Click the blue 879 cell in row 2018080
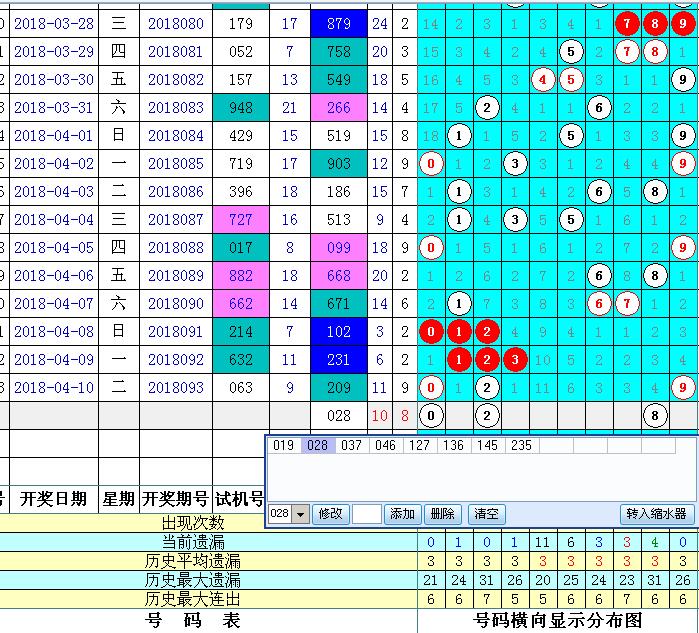Viewport: 699px width, 633px height. click(339, 23)
